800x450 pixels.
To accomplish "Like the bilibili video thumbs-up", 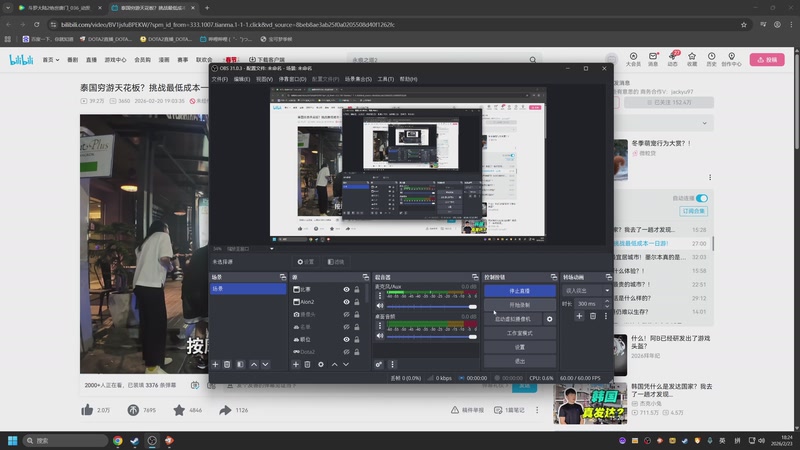I will tap(87, 410).
